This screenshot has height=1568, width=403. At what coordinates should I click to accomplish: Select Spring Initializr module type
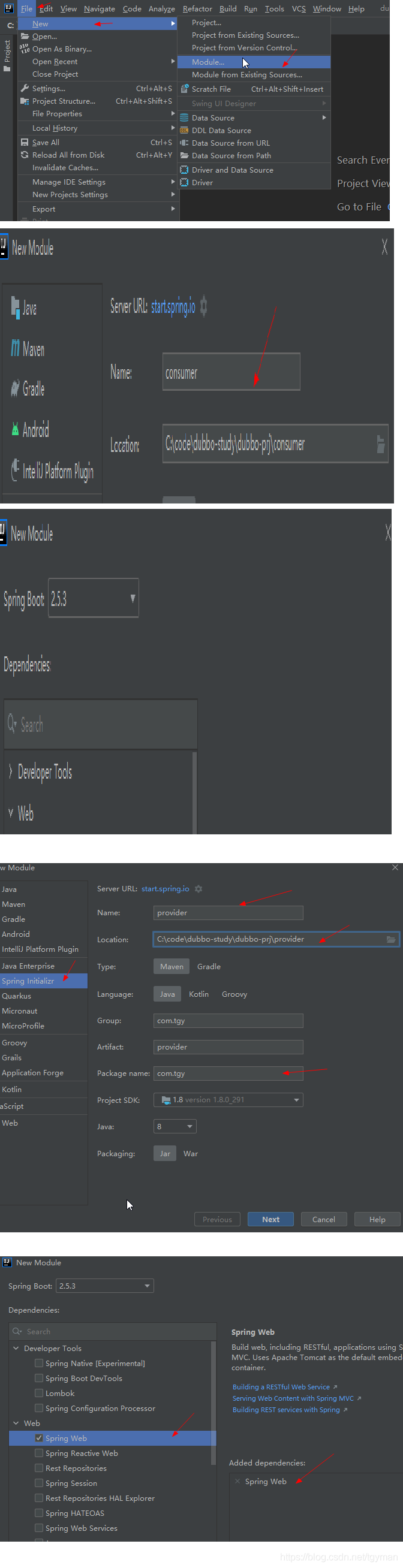tap(43, 981)
